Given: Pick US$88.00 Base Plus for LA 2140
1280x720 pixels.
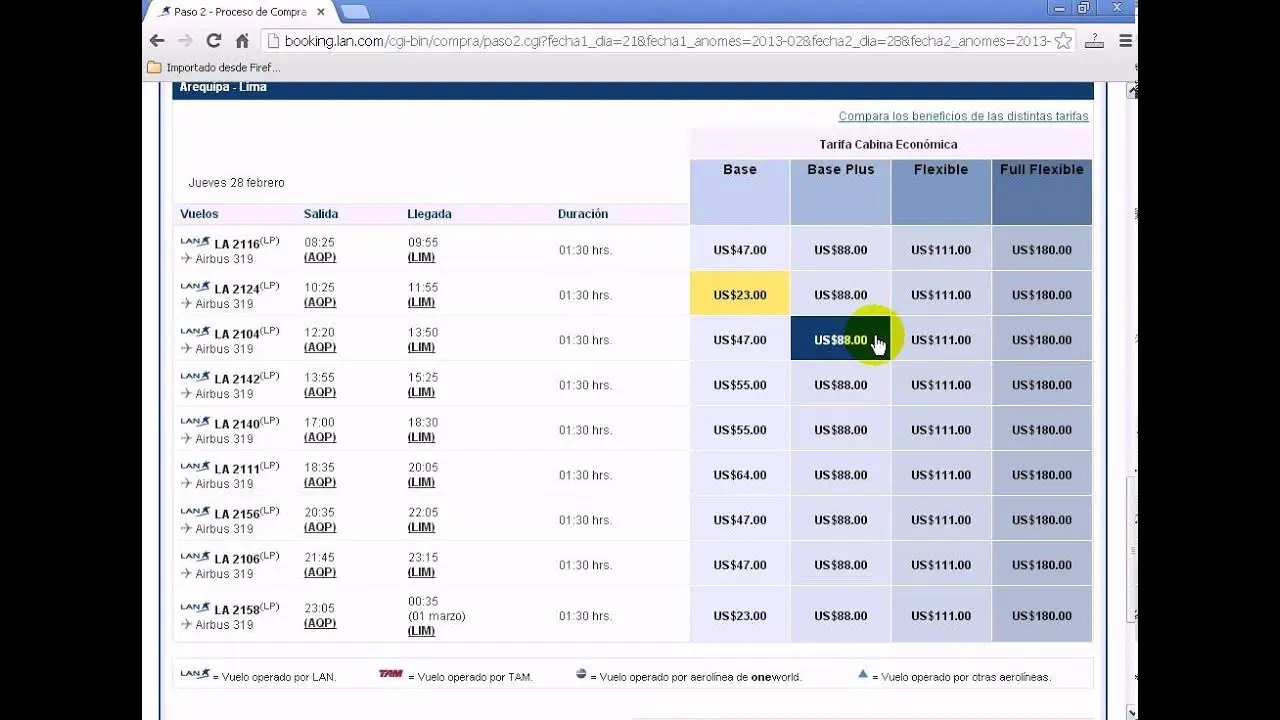Looking at the screenshot, I should pos(840,430).
